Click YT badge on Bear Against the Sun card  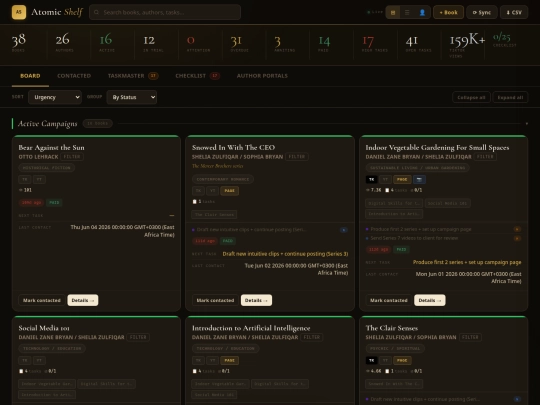point(39,179)
